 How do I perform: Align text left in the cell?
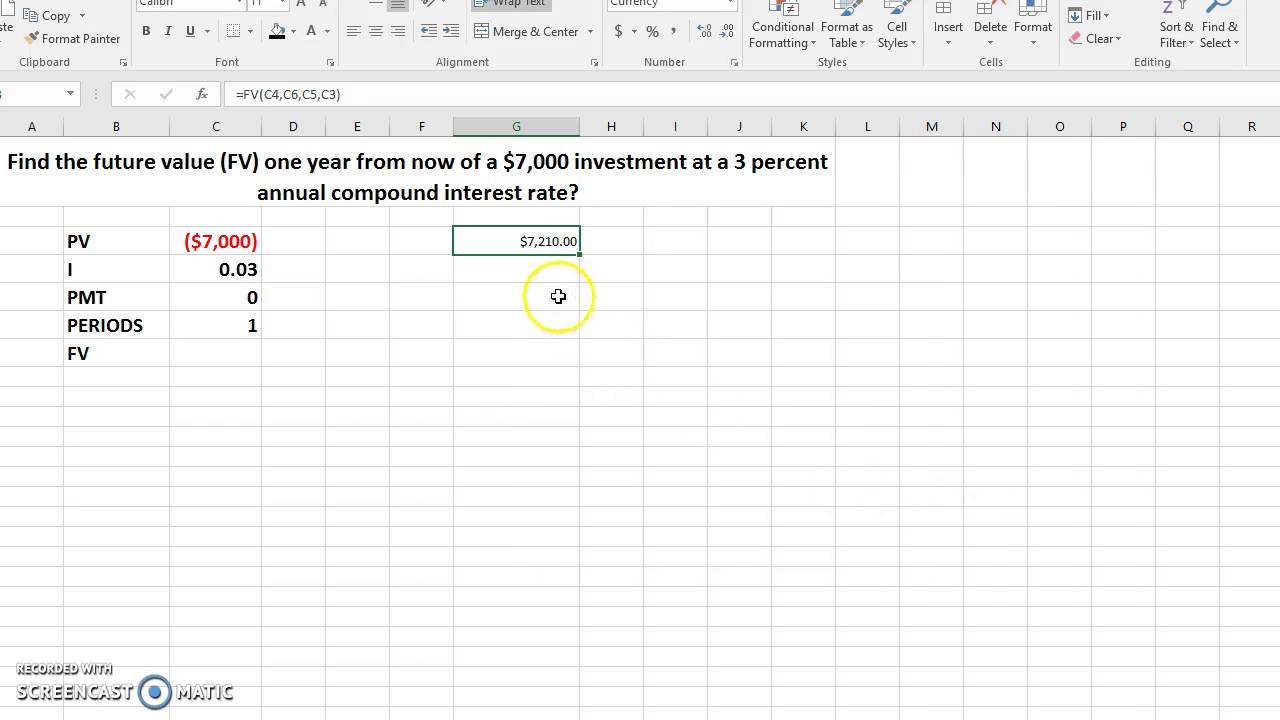point(353,31)
